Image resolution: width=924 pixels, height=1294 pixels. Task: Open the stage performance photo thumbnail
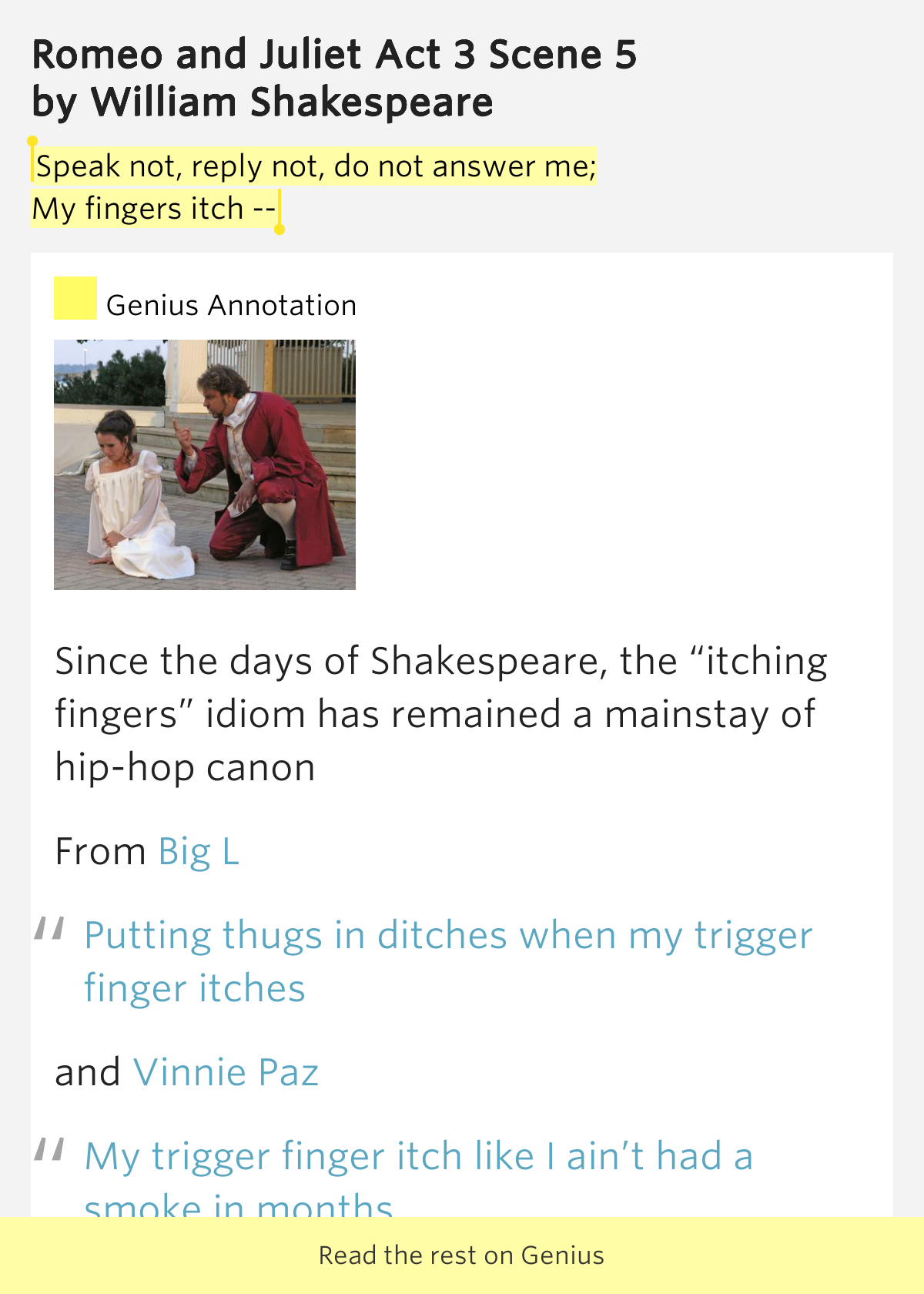click(x=205, y=464)
